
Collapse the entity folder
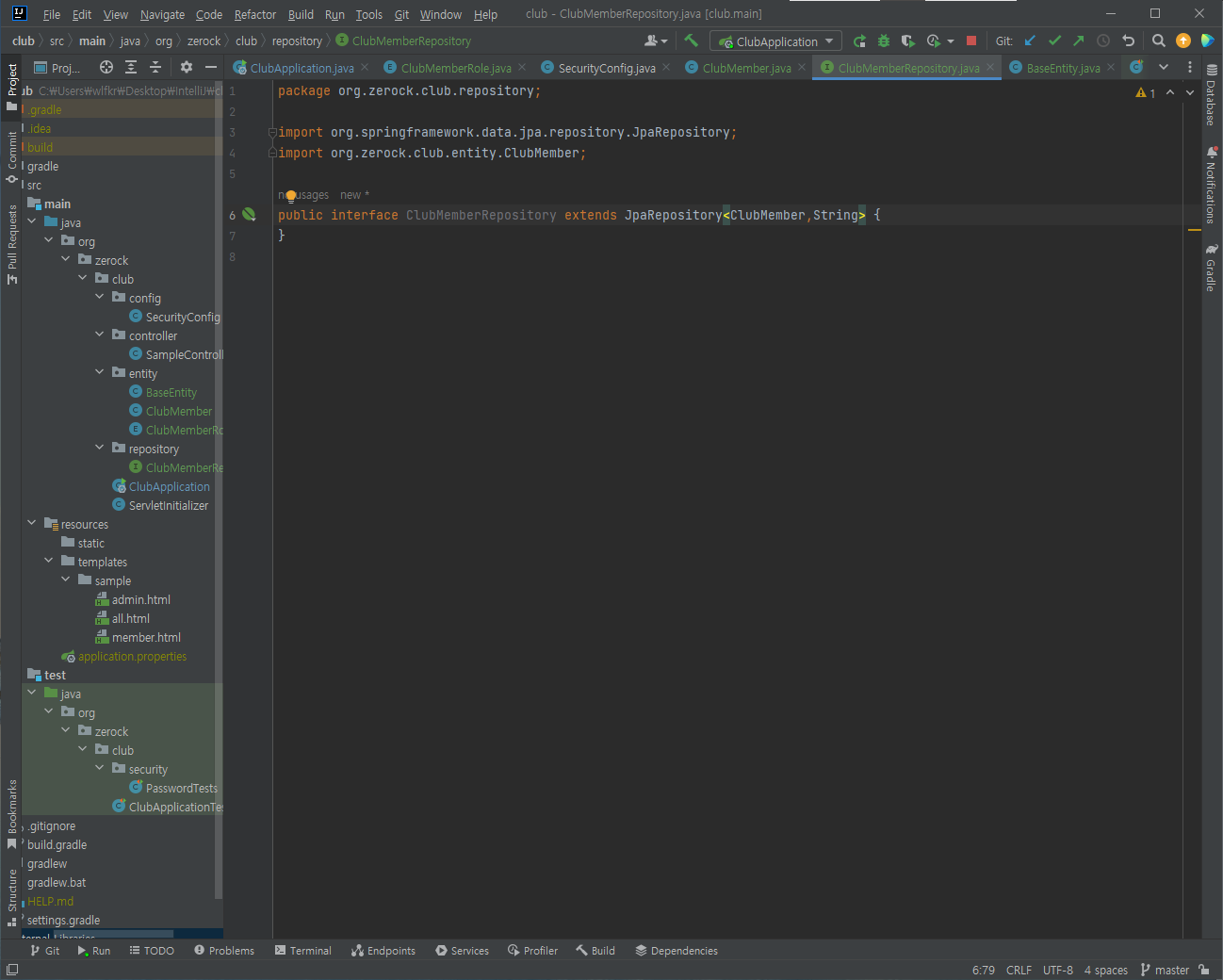pos(100,372)
